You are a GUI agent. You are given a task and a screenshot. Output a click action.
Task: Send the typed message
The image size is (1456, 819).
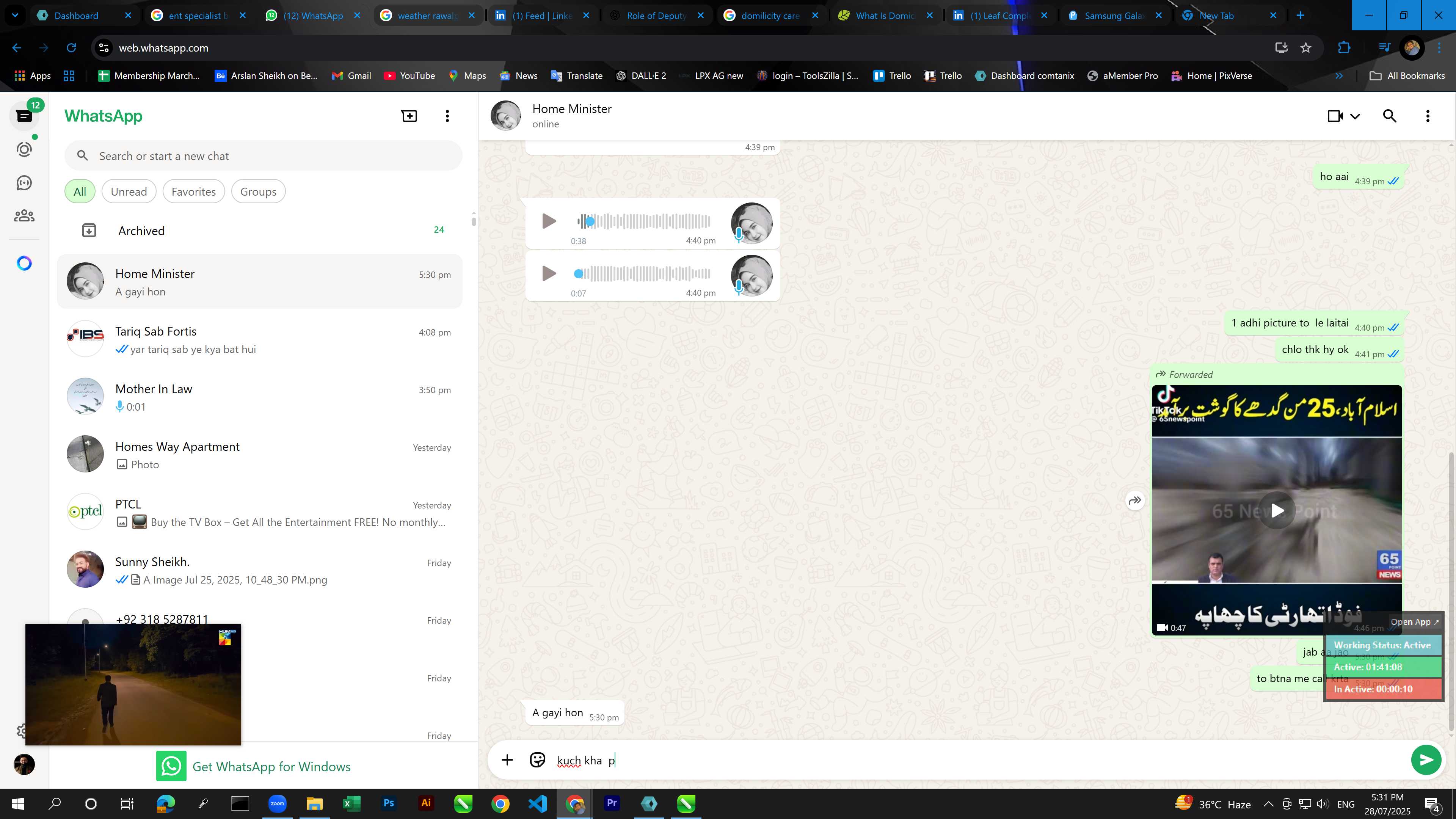point(1426,760)
